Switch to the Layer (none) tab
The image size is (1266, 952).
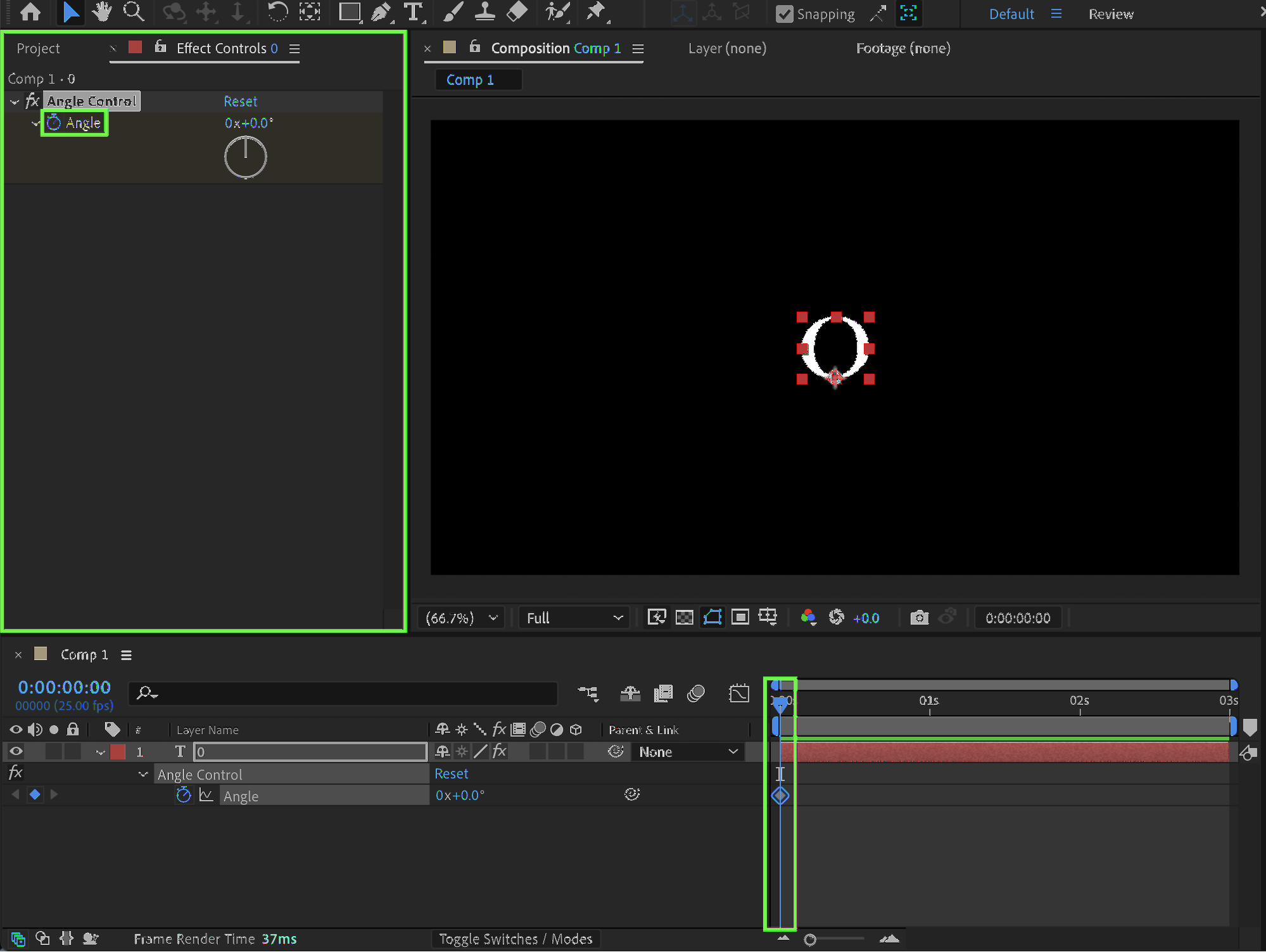[x=727, y=49]
